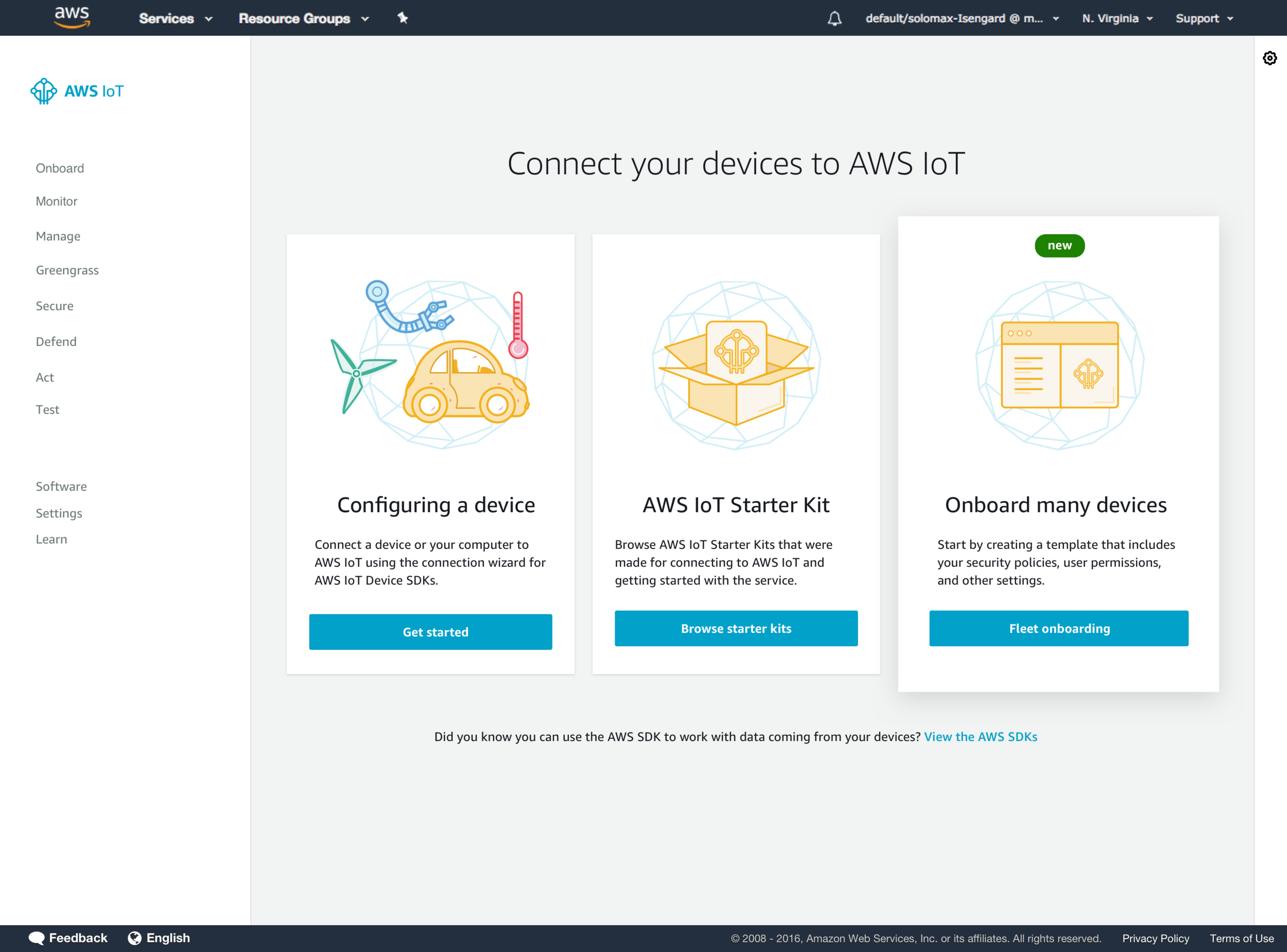Click the starter kit box illustration
The image size is (1287, 952).
click(x=736, y=366)
